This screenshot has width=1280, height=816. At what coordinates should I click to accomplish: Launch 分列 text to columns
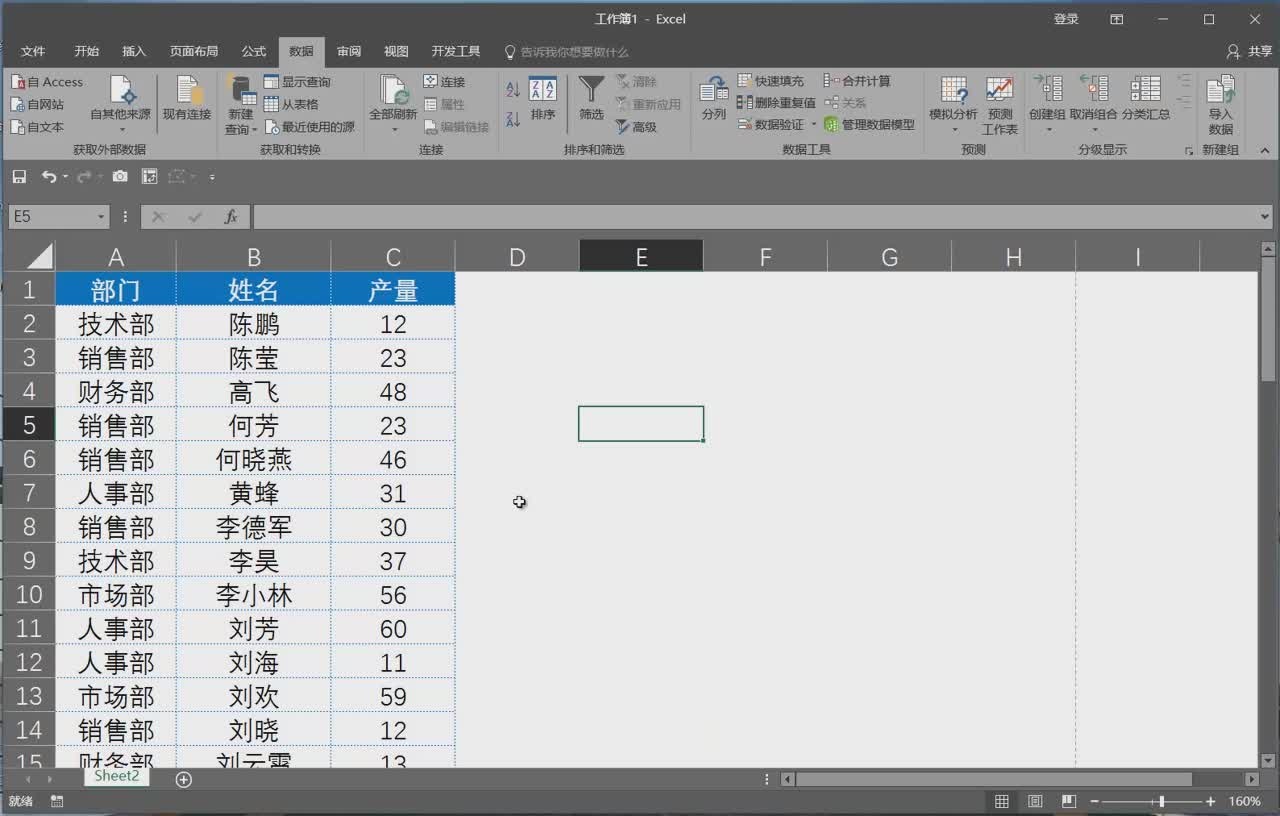[714, 99]
